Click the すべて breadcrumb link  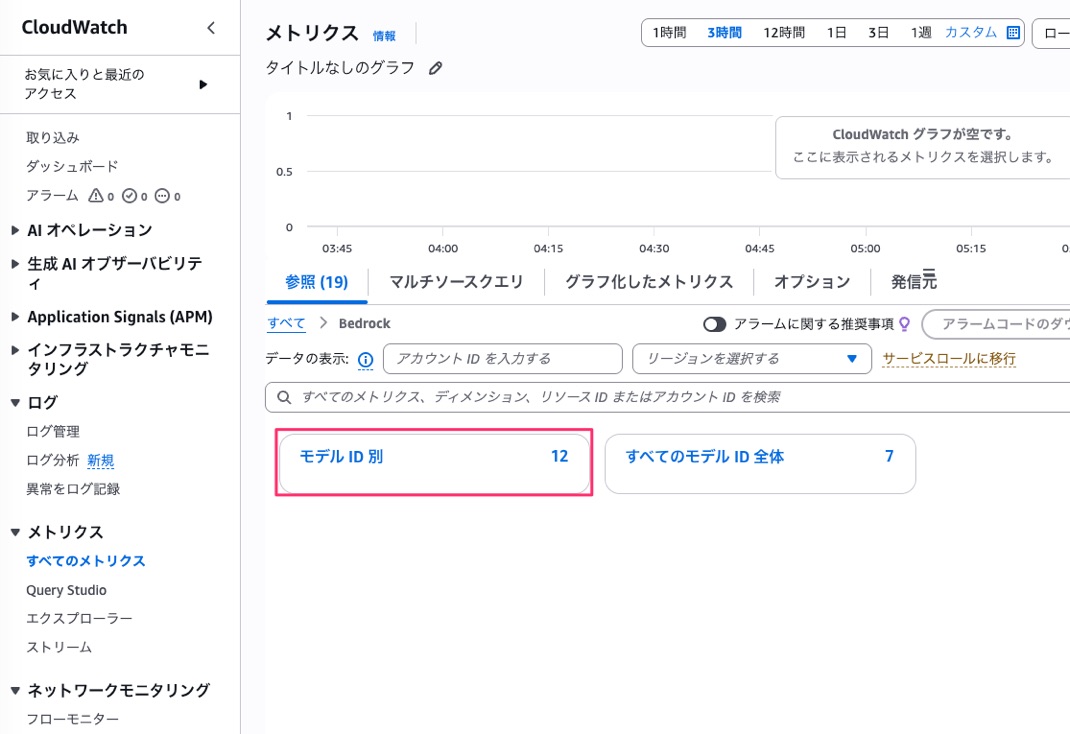pos(286,323)
